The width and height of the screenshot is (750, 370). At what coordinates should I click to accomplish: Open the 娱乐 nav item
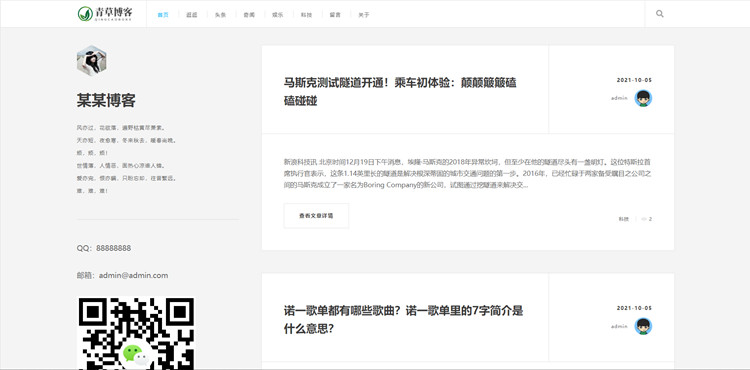277,15
